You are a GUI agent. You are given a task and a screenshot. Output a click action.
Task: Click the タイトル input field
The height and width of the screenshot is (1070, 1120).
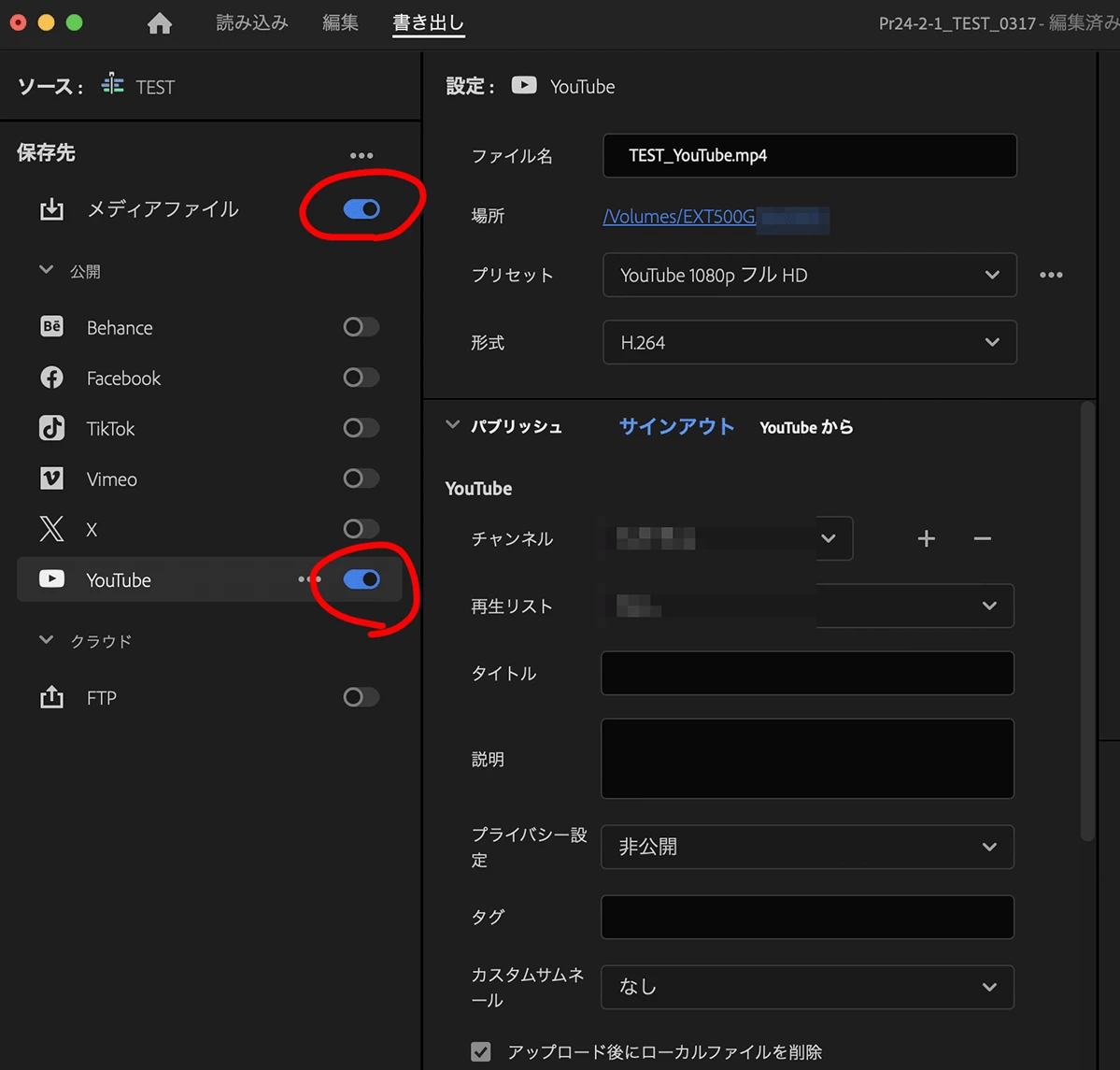pos(807,673)
